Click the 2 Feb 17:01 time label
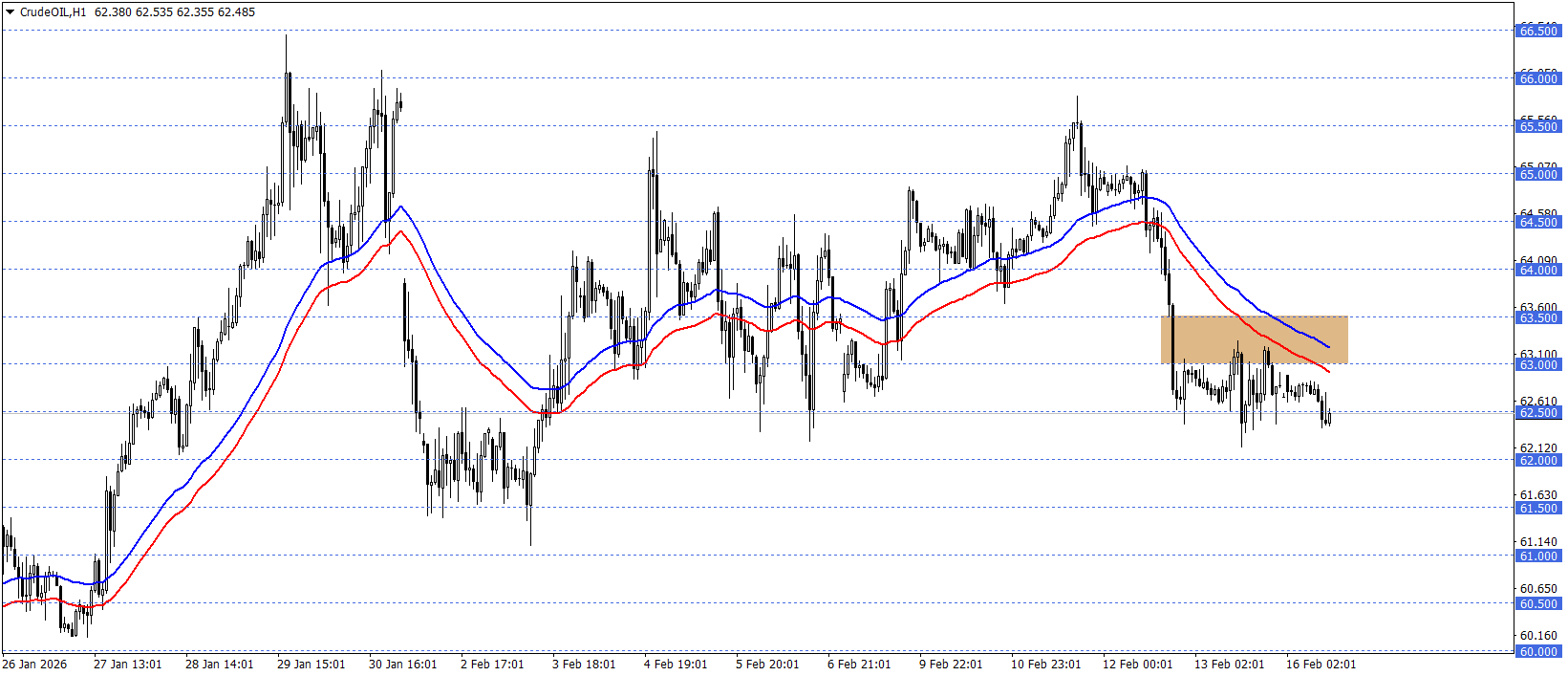 (492, 664)
